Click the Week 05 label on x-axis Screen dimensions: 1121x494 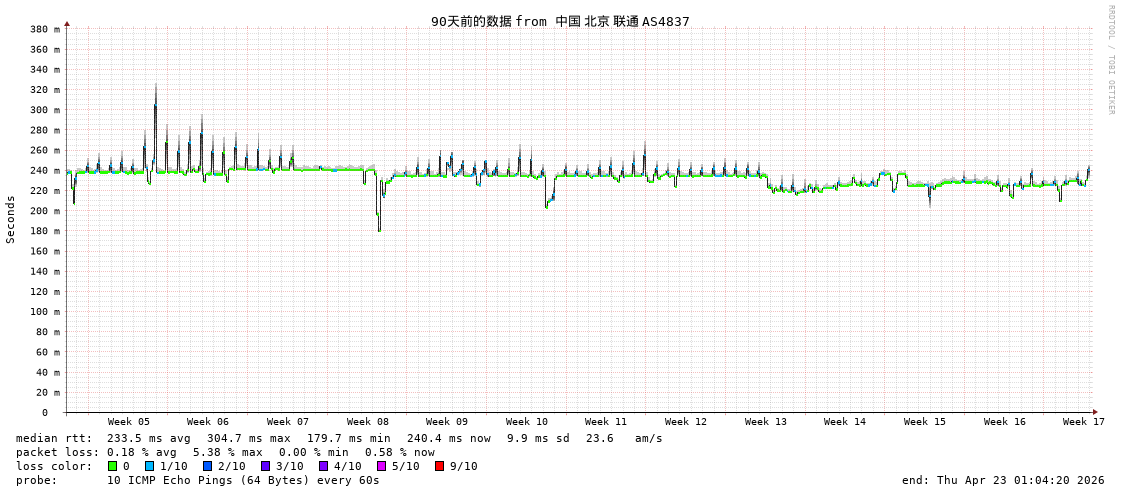coord(129,422)
